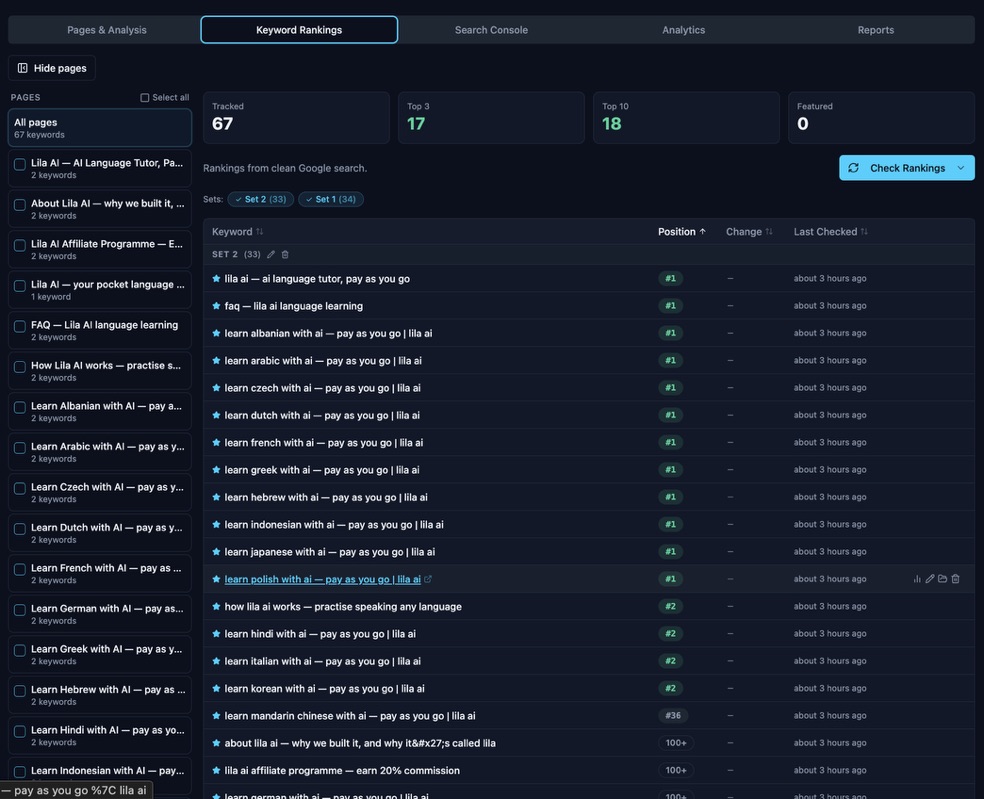Check the Learn Albanian with AI page checkbox
984x799 pixels.
click(x=20, y=407)
